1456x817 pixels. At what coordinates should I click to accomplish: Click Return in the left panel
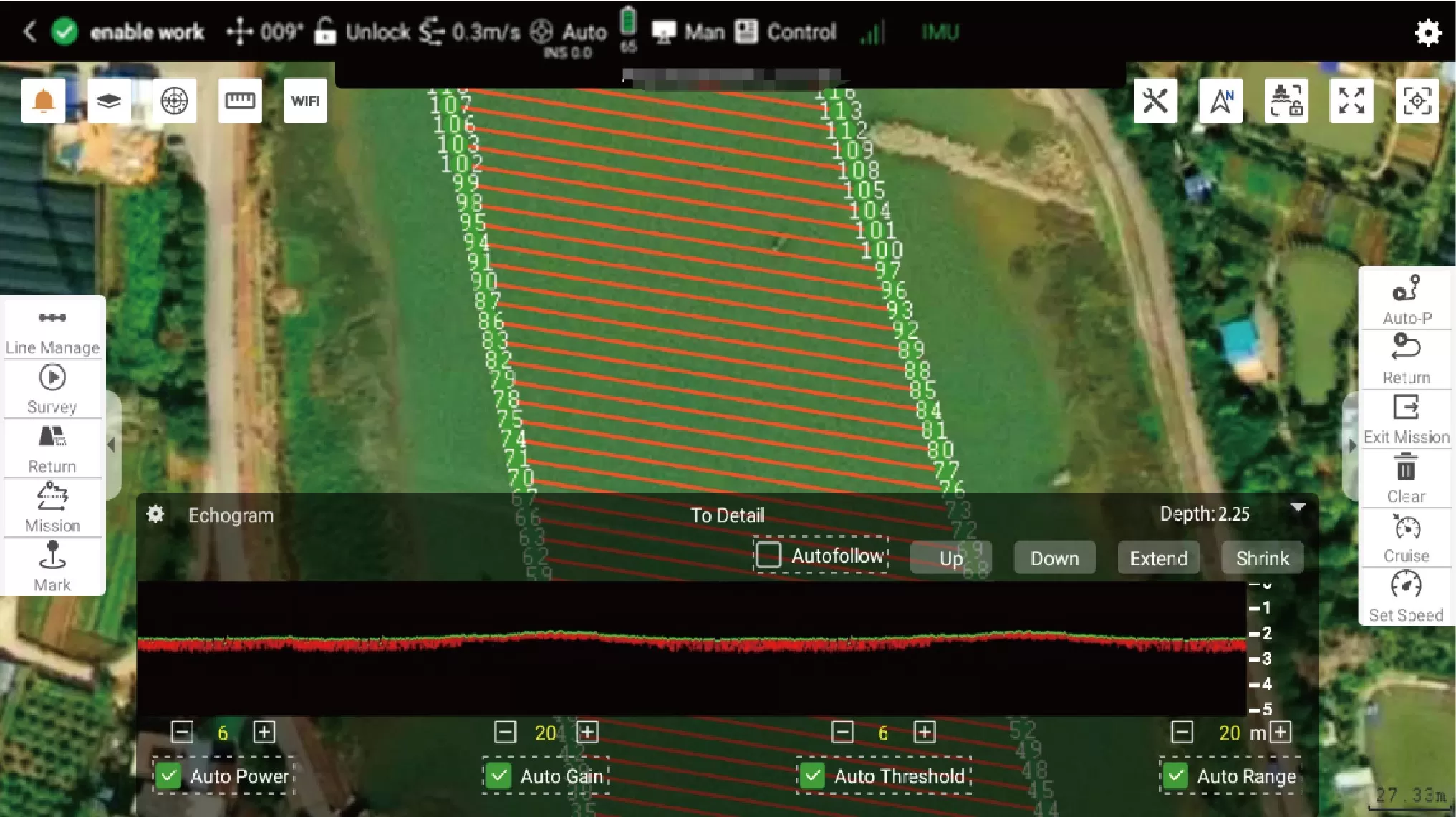point(53,449)
